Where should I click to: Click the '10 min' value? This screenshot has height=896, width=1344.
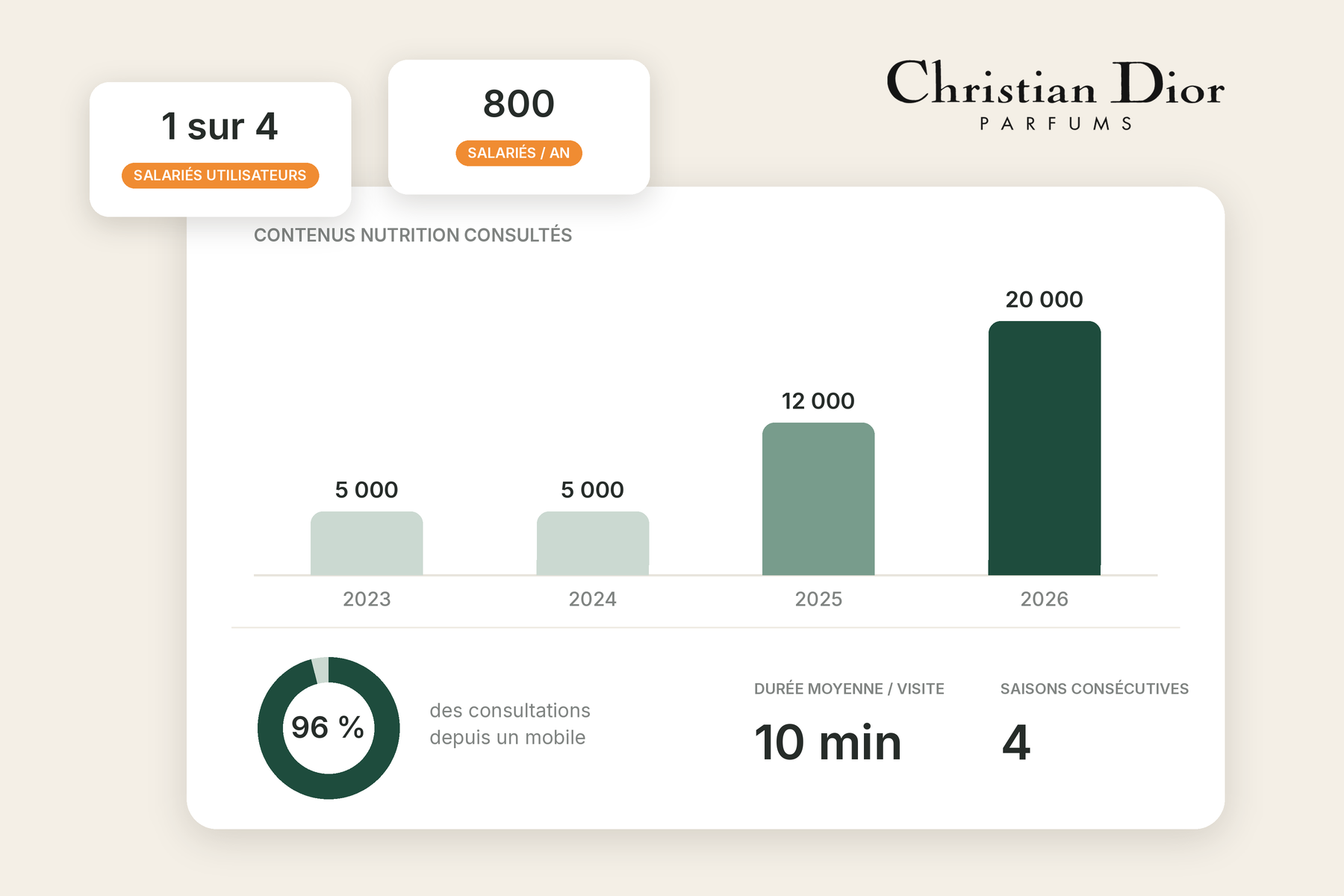[828, 743]
